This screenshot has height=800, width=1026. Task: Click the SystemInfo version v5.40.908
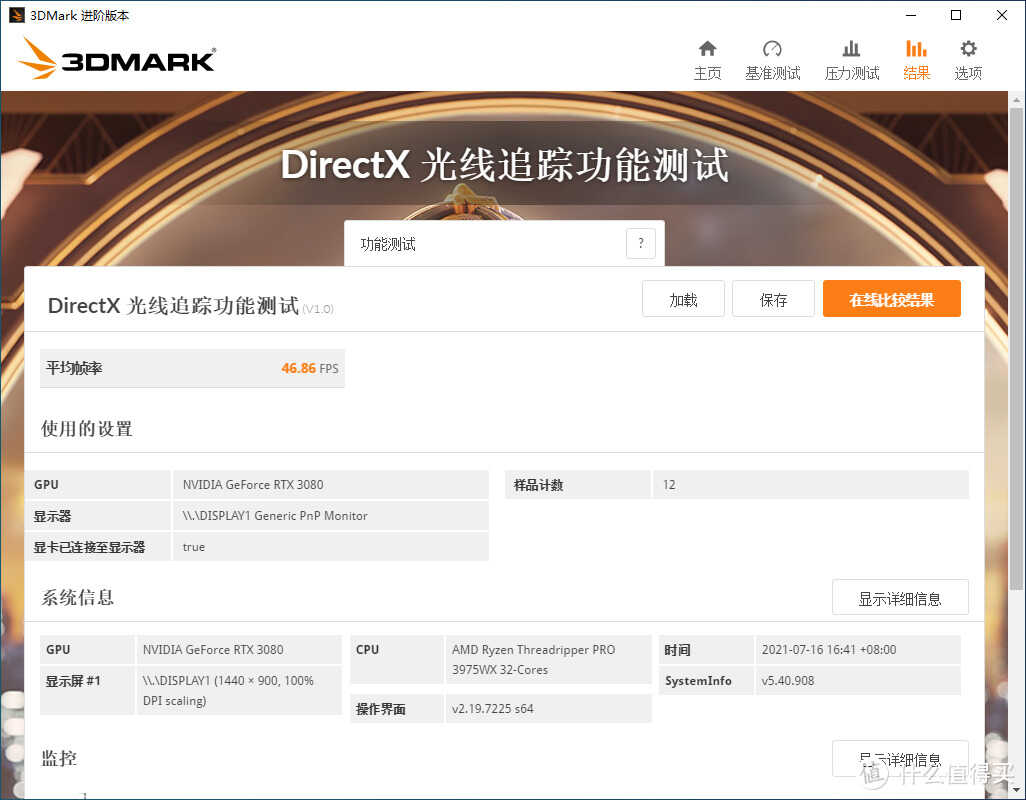click(x=788, y=680)
